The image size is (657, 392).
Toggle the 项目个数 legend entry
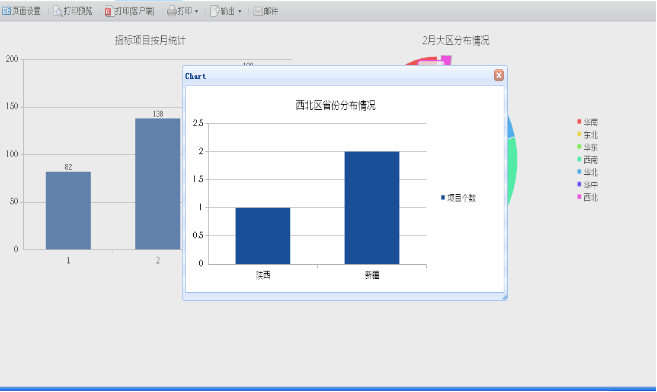coord(458,198)
